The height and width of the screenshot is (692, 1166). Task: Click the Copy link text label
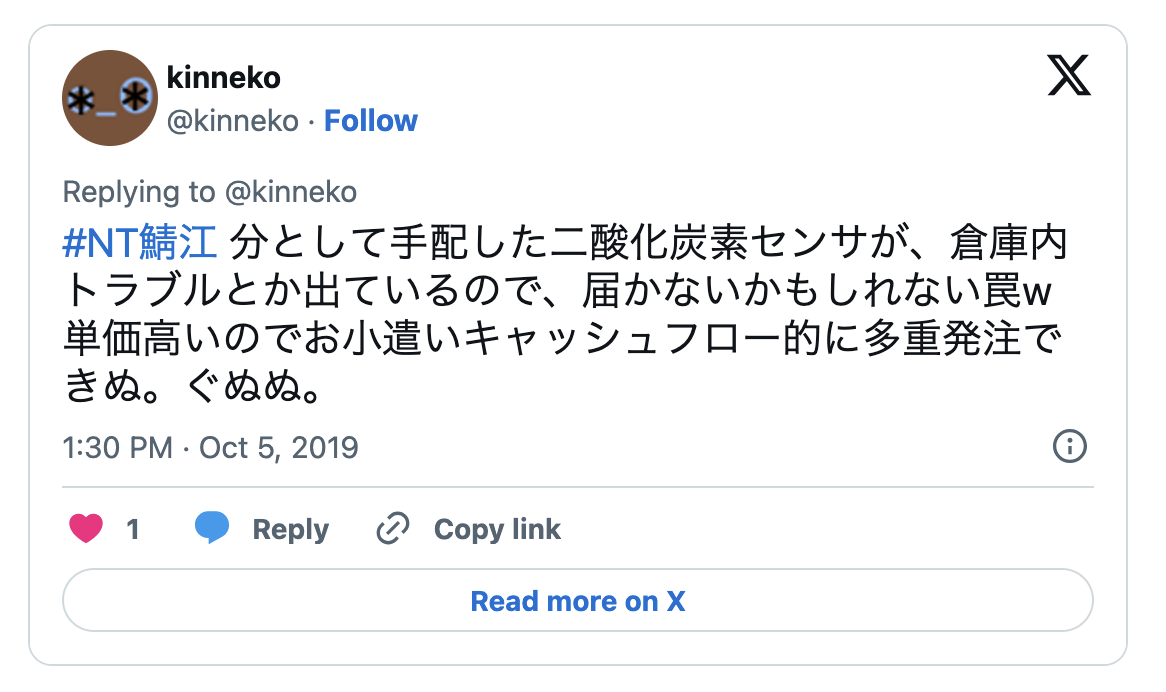(497, 529)
